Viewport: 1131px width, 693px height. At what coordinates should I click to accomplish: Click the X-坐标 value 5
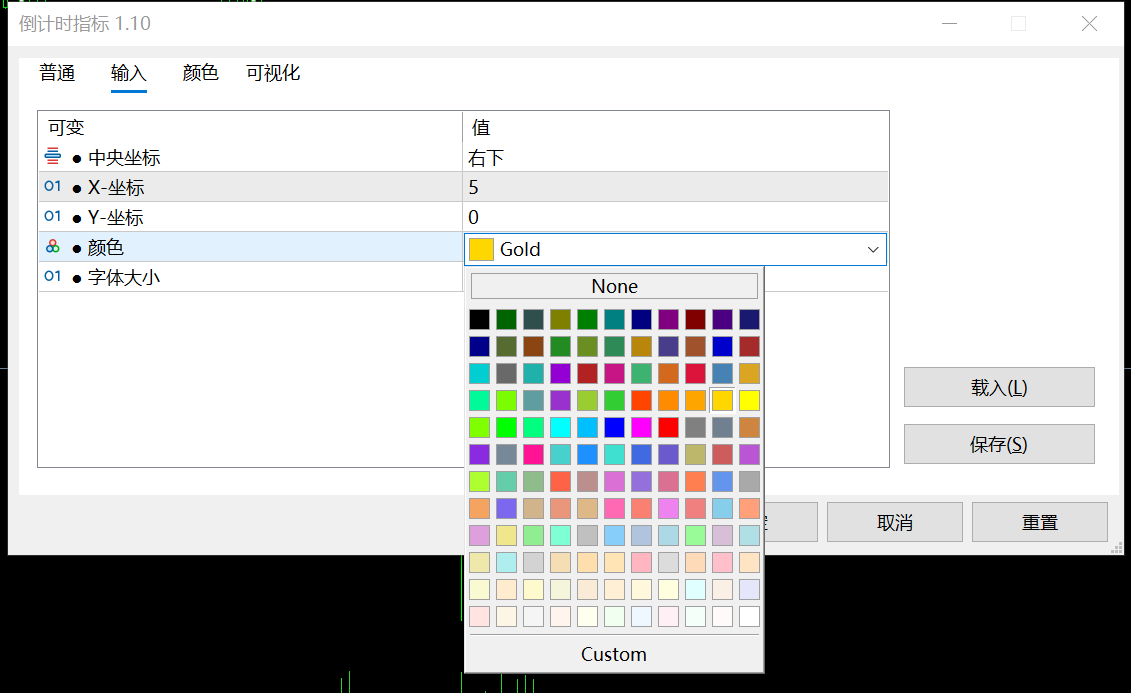click(x=473, y=187)
